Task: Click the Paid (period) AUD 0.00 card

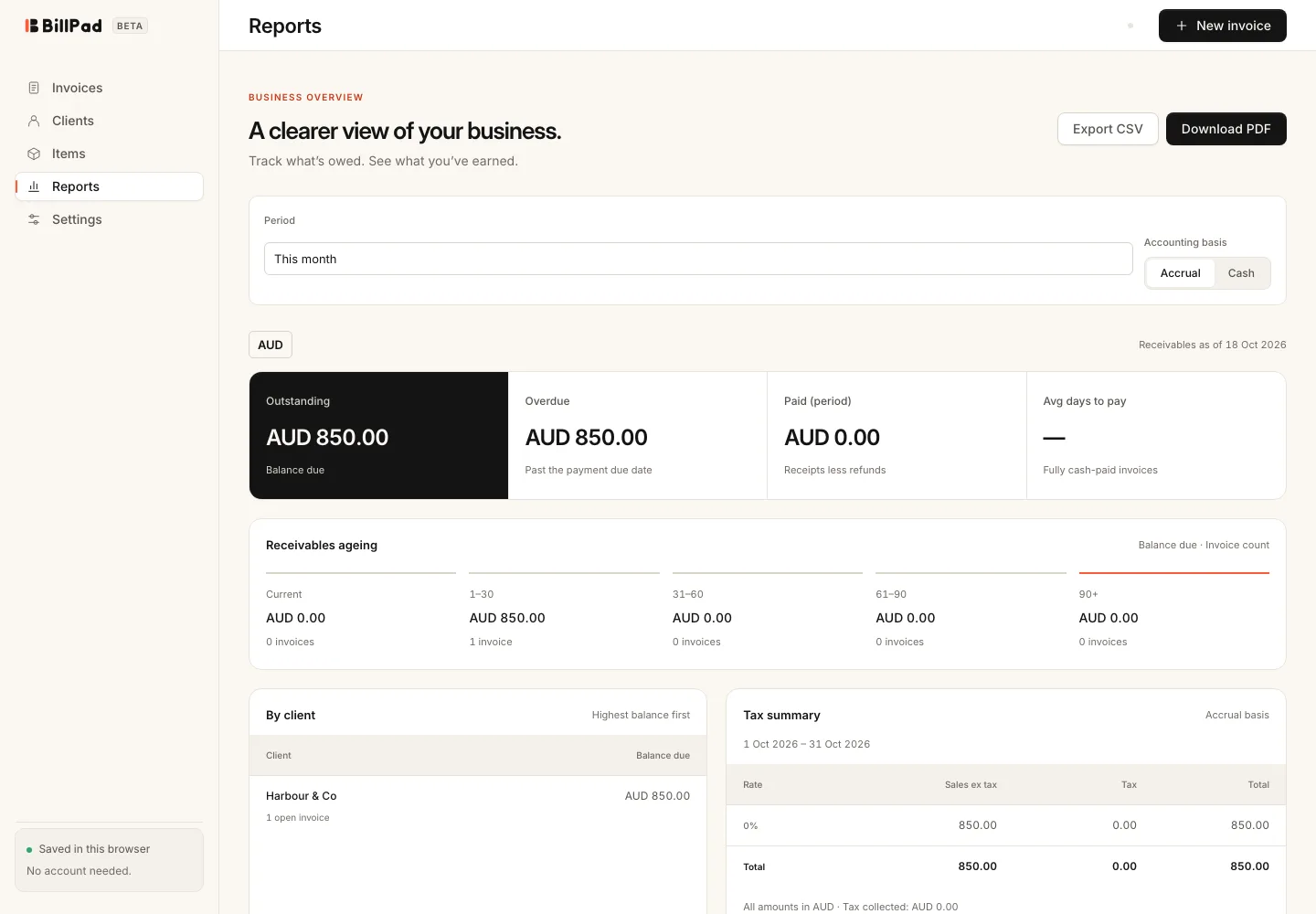Action: click(x=897, y=435)
